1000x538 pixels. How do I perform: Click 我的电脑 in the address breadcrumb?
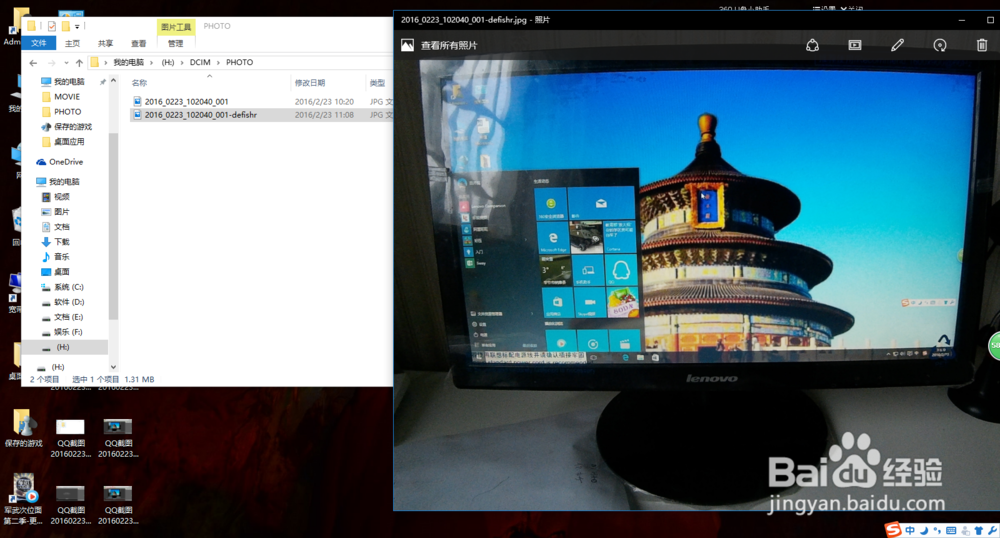128,62
